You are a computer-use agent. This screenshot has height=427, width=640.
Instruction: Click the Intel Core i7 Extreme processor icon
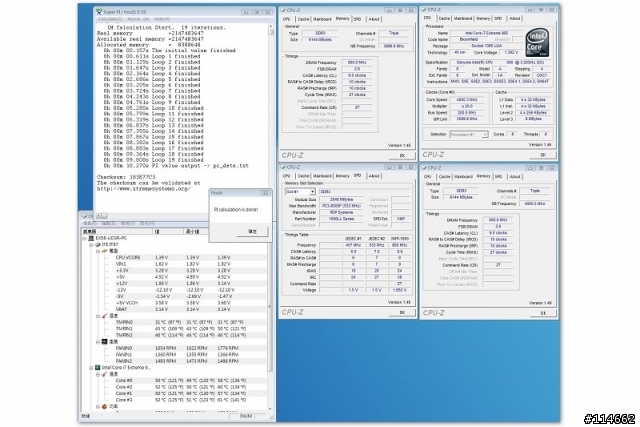[x=98, y=367]
